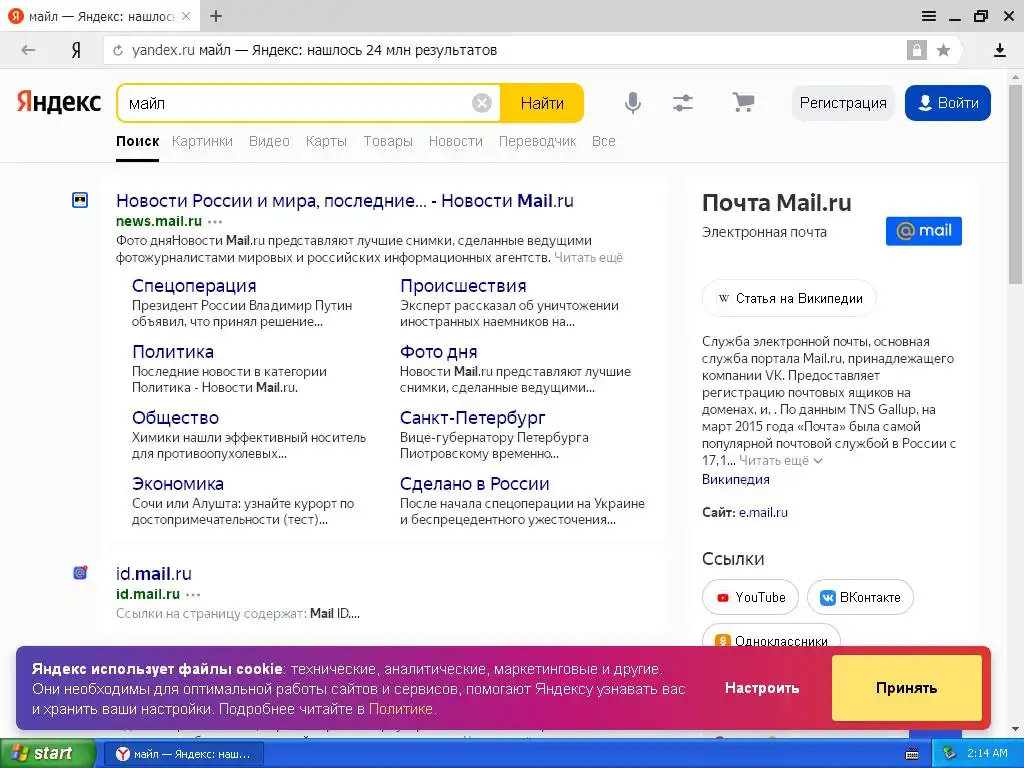Expand description via Читать ещё chevron in sidebar
Viewport: 1024px width, 768px height.
pos(780,460)
